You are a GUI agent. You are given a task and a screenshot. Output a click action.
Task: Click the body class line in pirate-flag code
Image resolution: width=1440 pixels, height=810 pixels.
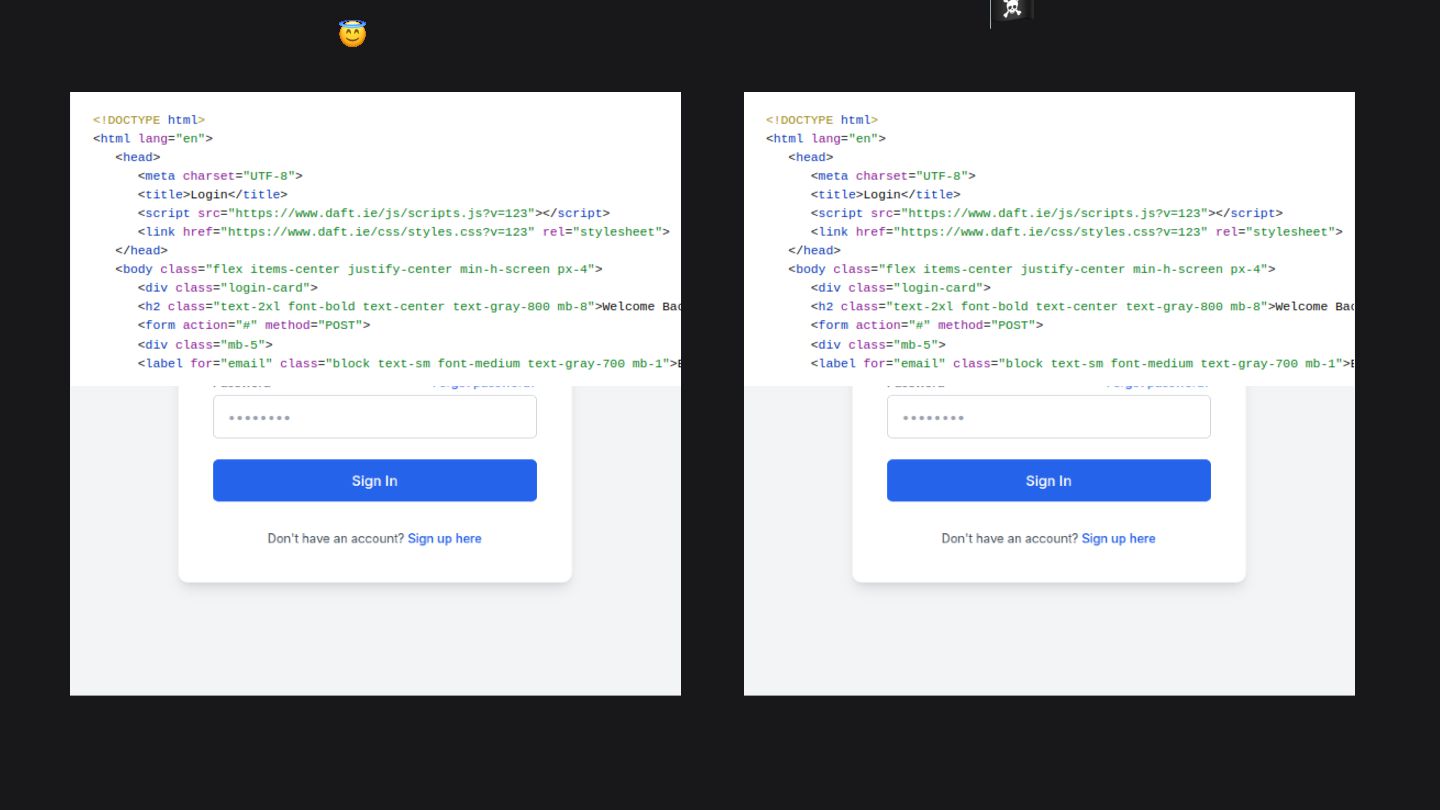click(x=1032, y=269)
